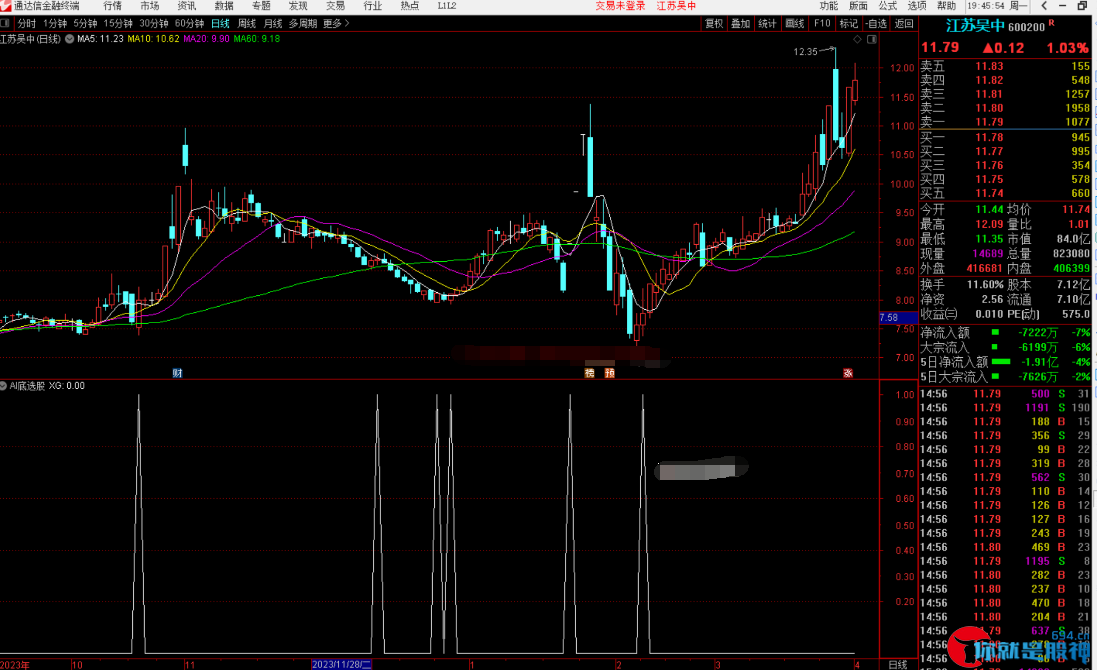The width and height of the screenshot is (1097, 670).
Task: Open the 市场 menu
Action: pos(150,6)
